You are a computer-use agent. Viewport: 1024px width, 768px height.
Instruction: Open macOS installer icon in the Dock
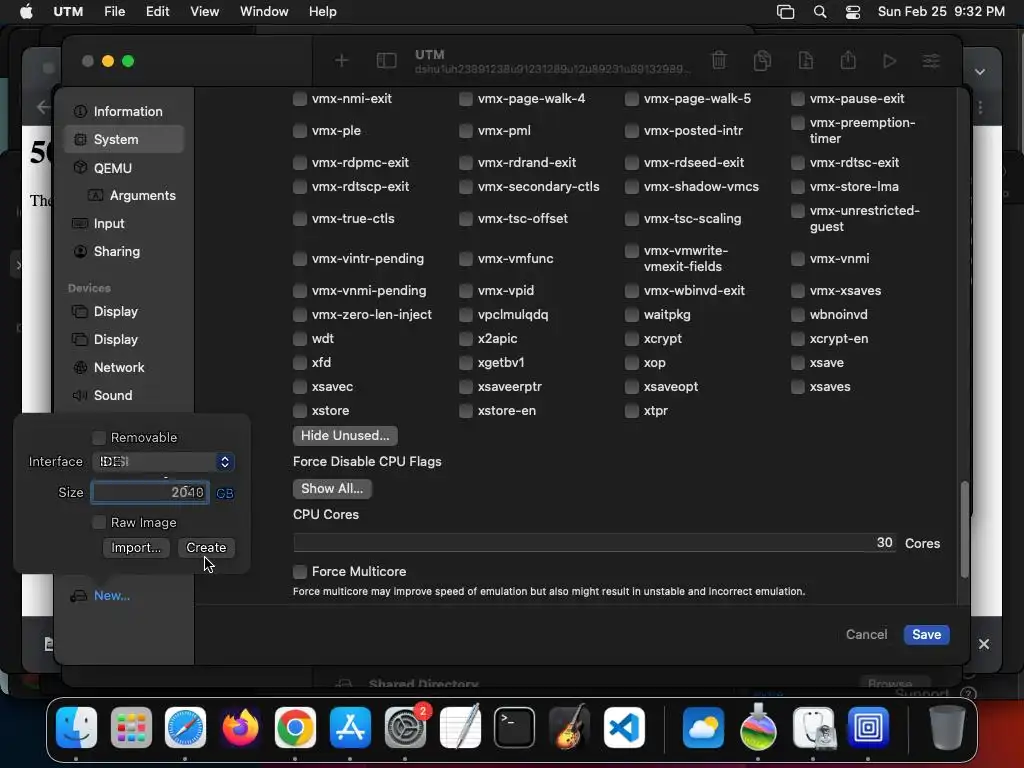758,727
